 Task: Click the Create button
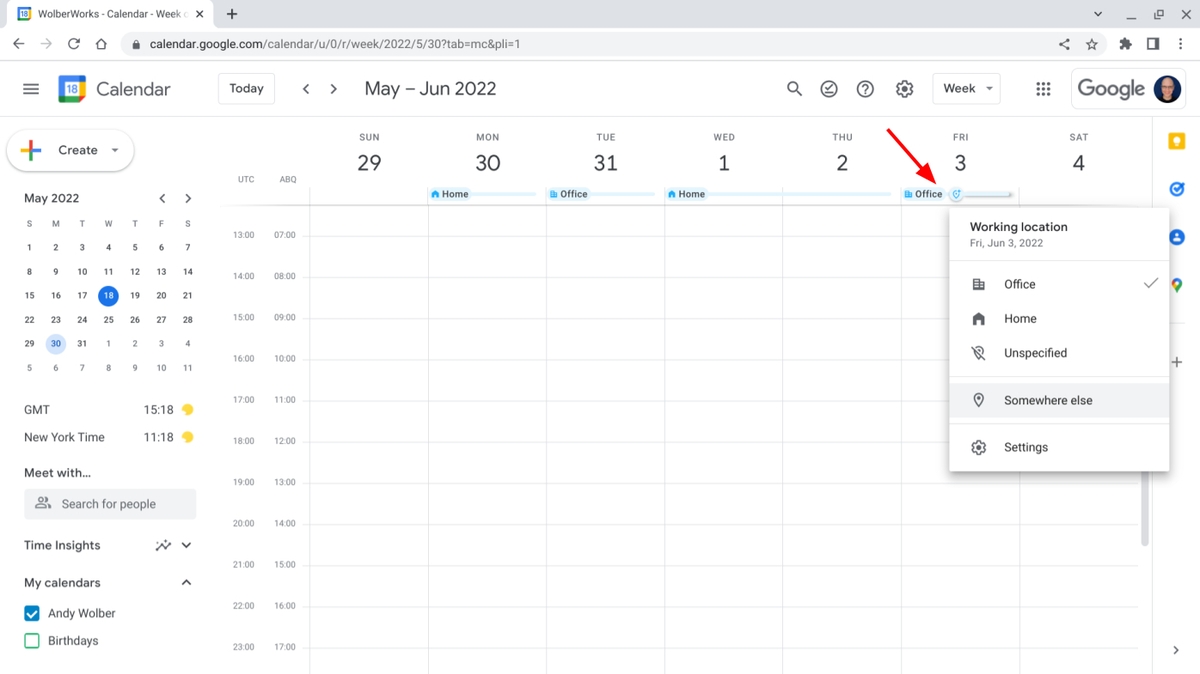(69, 150)
